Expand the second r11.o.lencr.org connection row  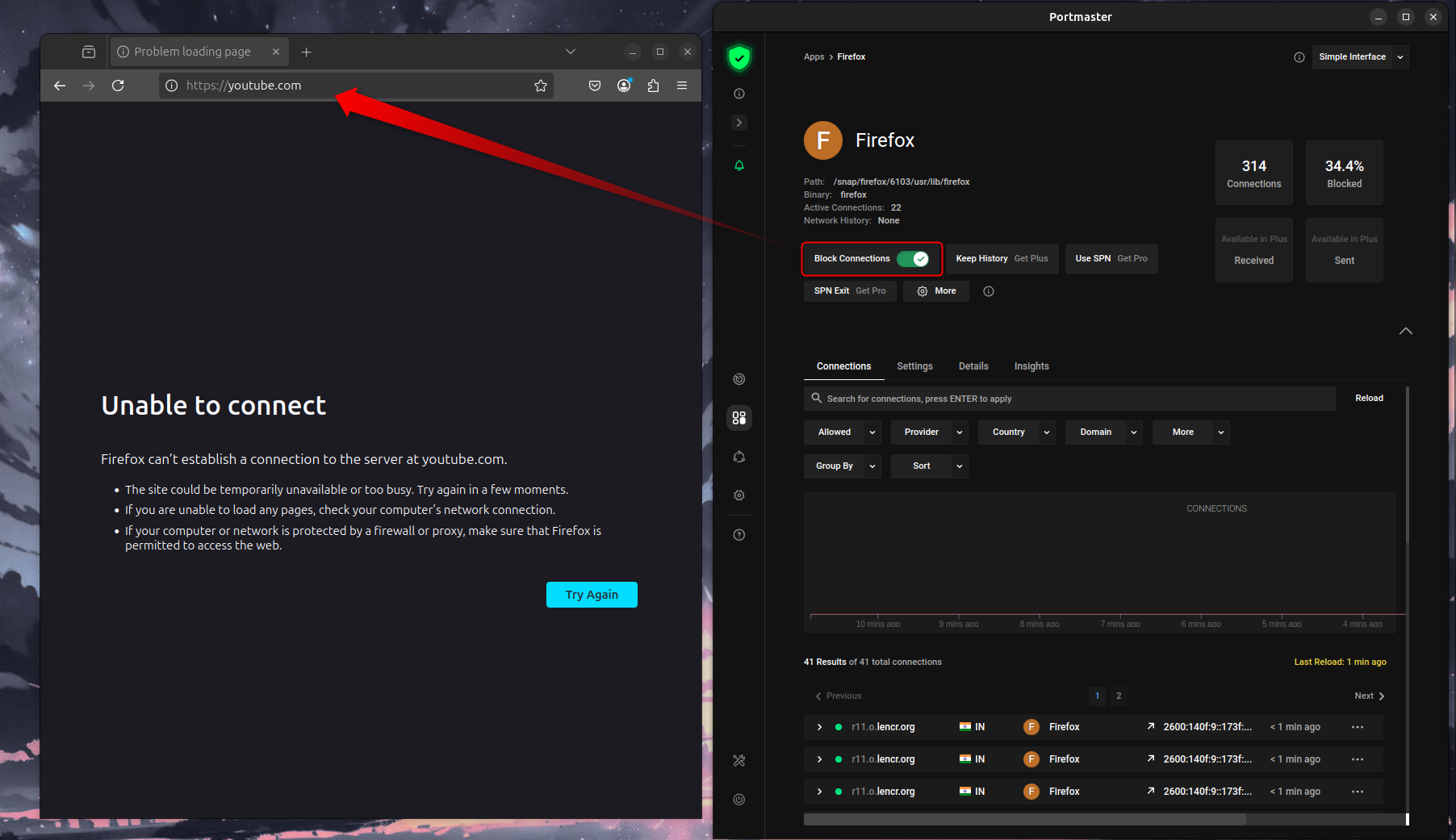[x=819, y=759]
